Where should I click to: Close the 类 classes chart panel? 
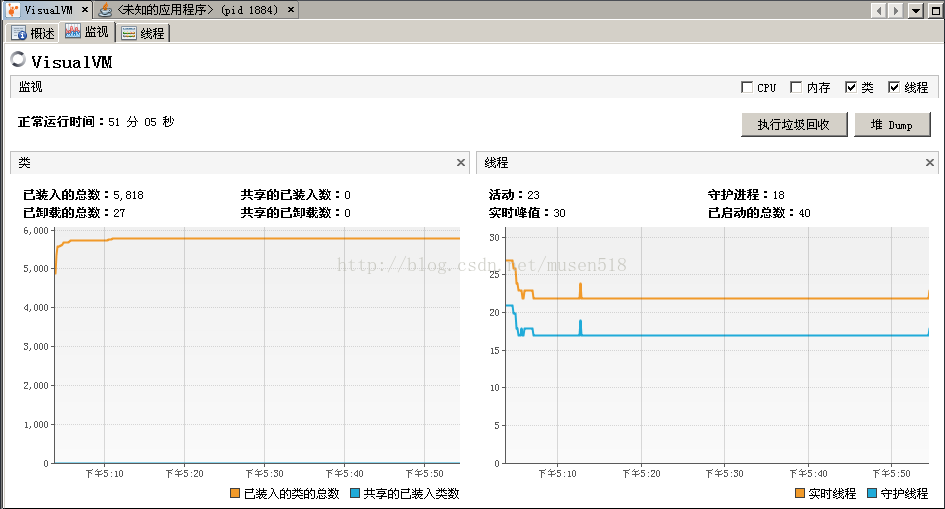(461, 163)
